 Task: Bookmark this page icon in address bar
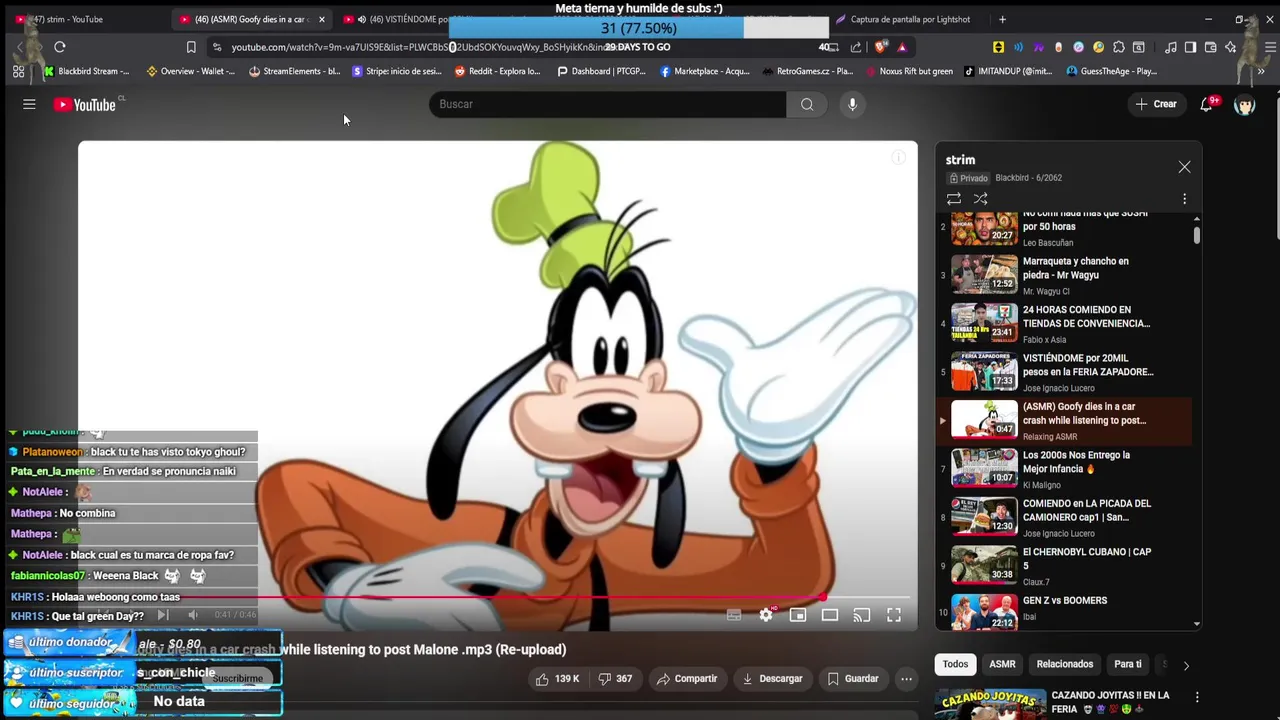pos(191,47)
